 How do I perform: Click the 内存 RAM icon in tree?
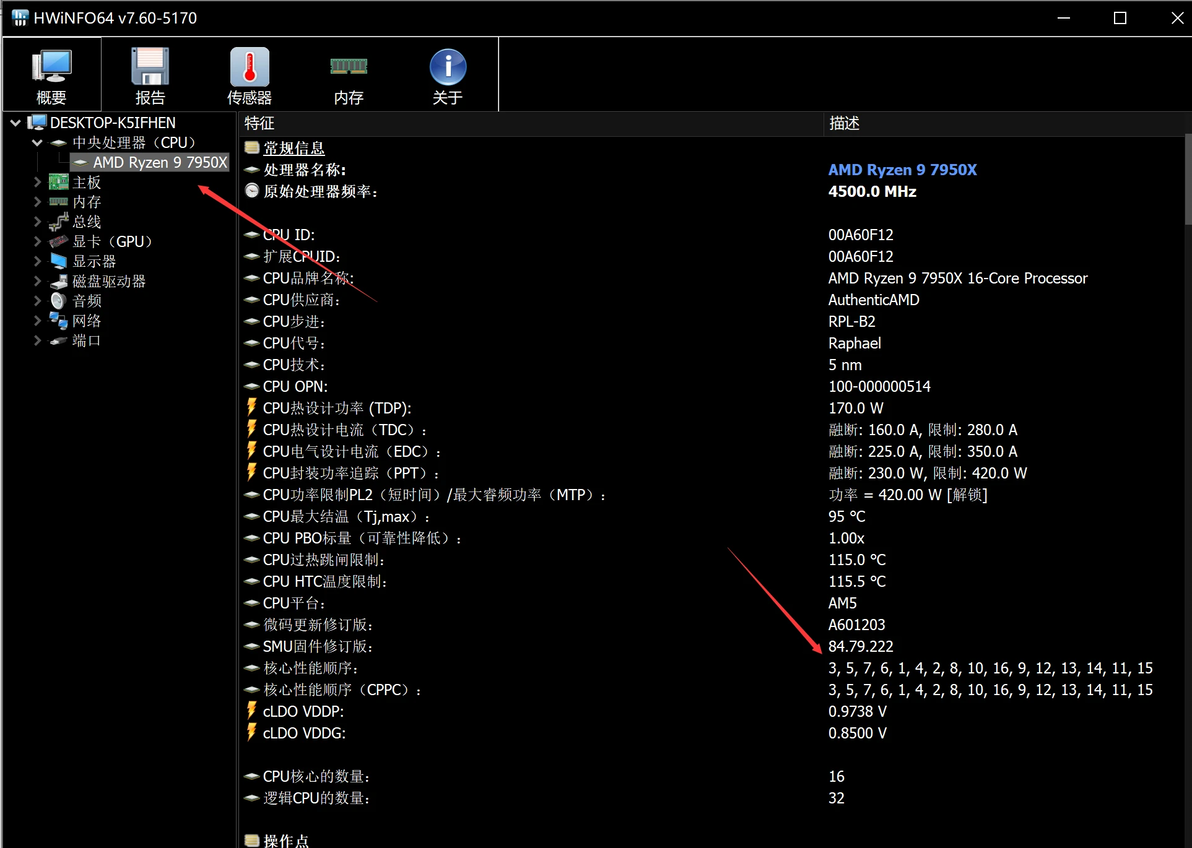(x=59, y=202)
